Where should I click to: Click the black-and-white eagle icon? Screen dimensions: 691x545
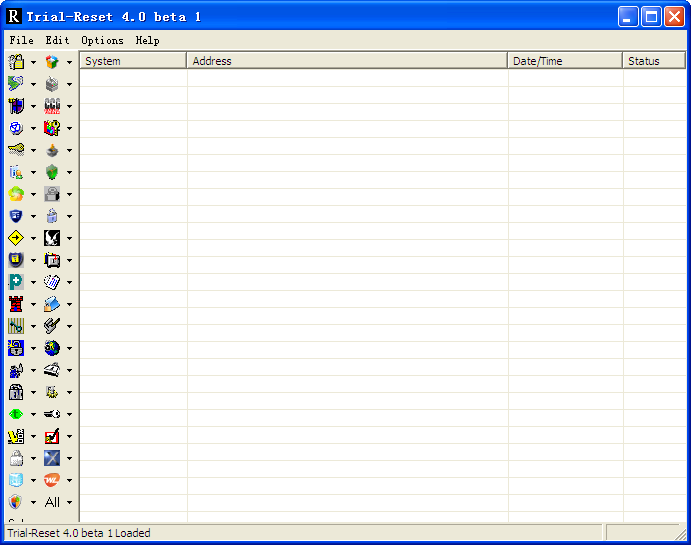pos(52,238)
